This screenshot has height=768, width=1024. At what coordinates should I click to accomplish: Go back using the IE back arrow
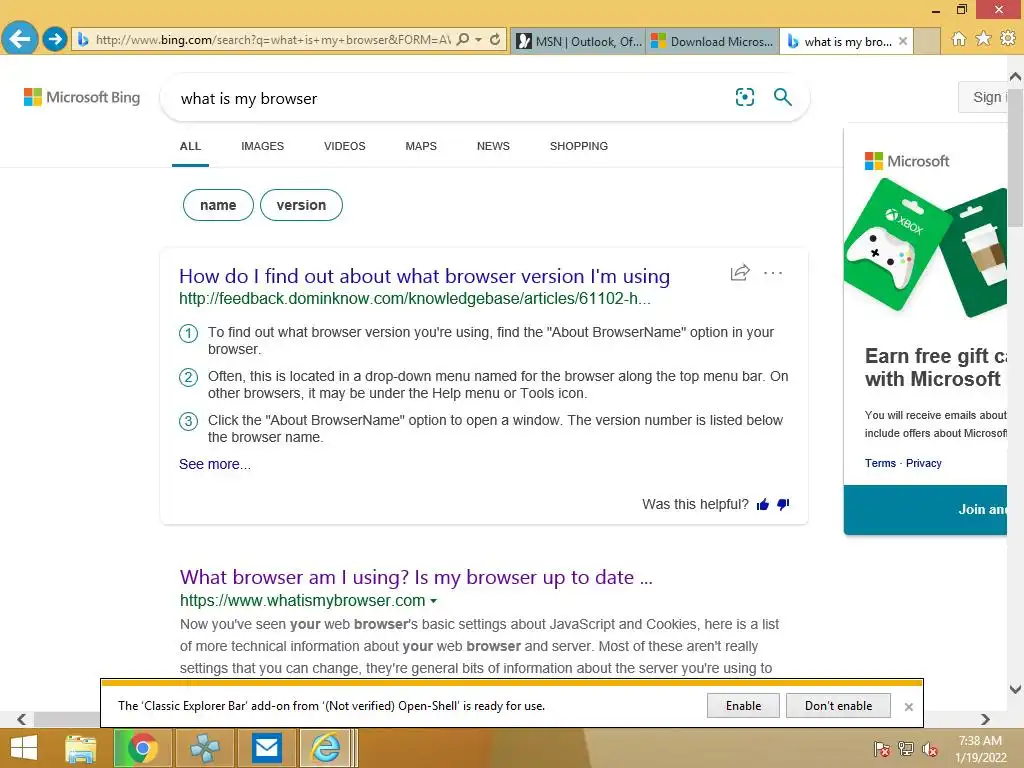(x=20, y=39)
